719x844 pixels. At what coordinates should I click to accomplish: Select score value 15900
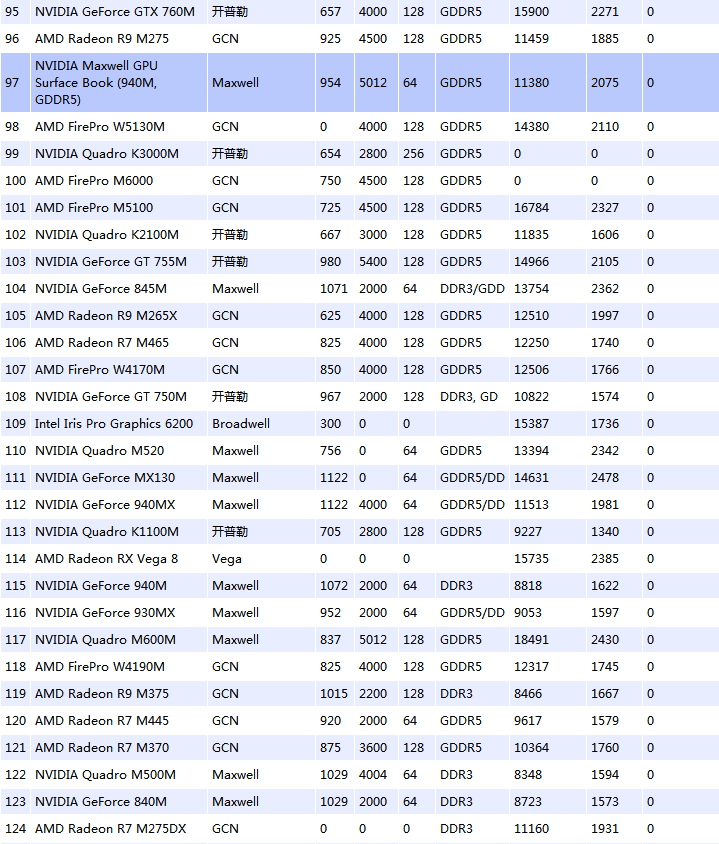pos(531,12)
